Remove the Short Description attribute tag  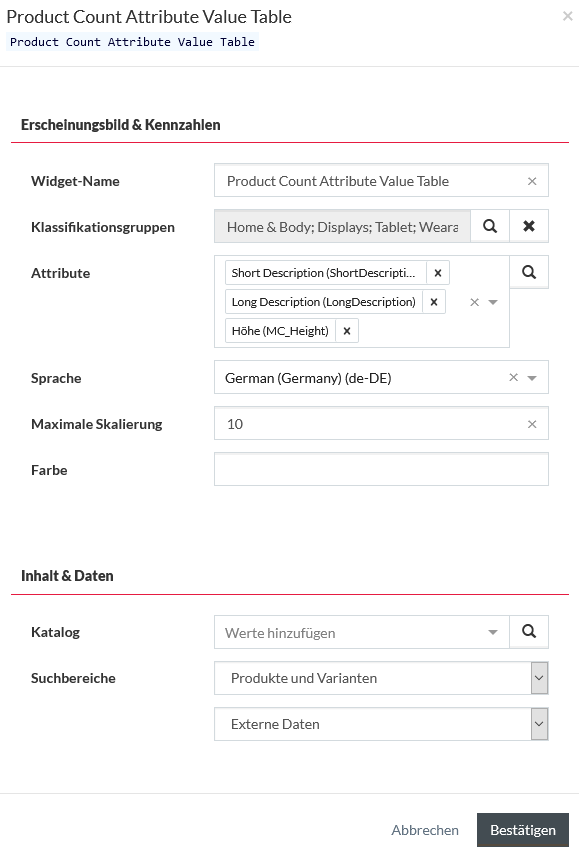tap(438, 273)
